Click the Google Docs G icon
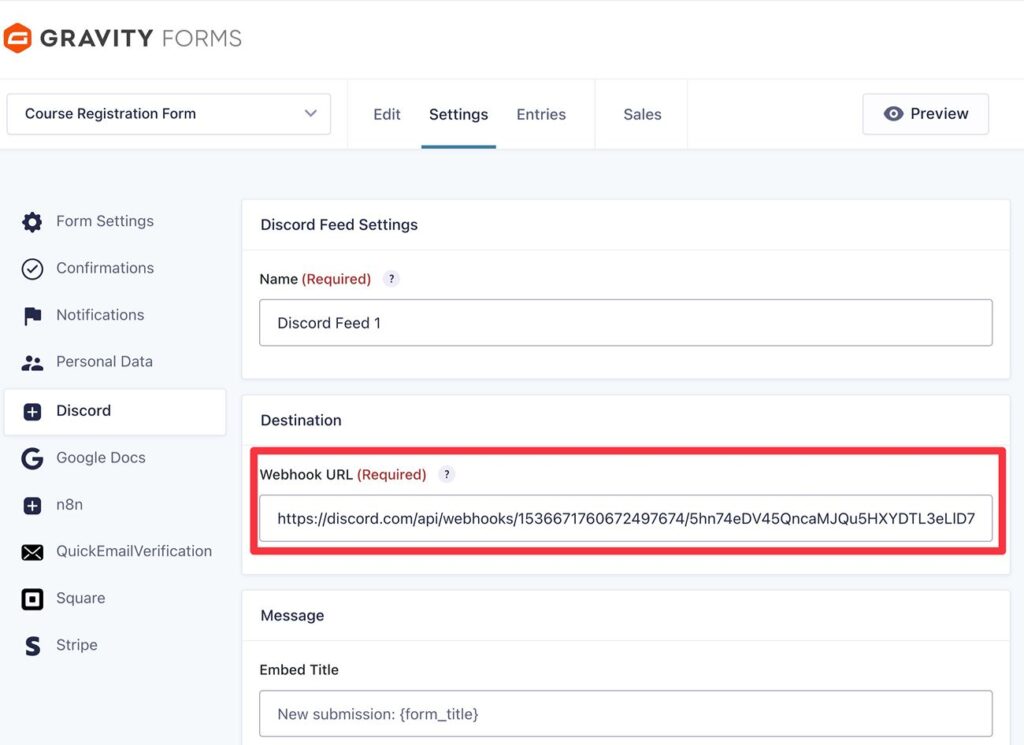 tap(32, 458)
